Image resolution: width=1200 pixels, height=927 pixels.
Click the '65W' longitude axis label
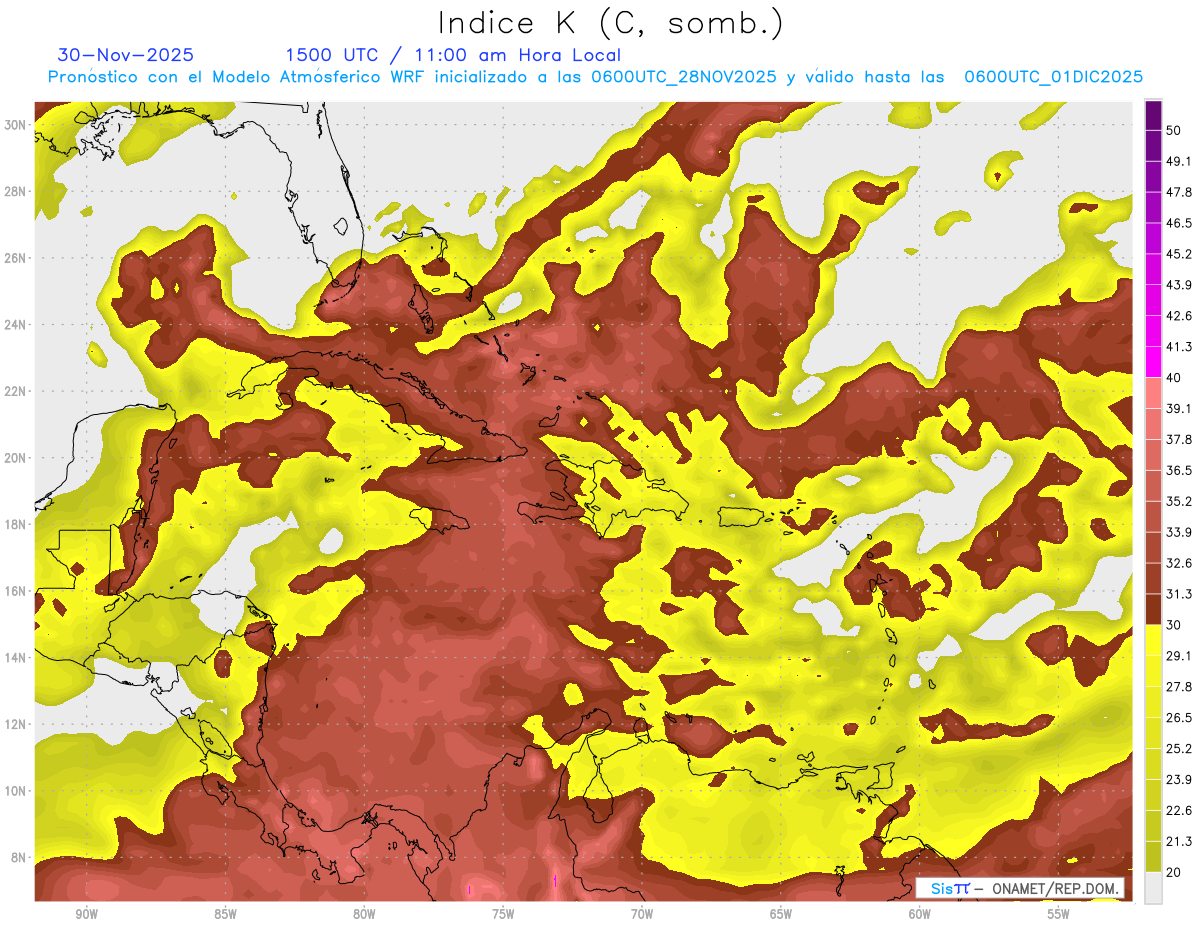pyautogui.click(x=781, y=914)
